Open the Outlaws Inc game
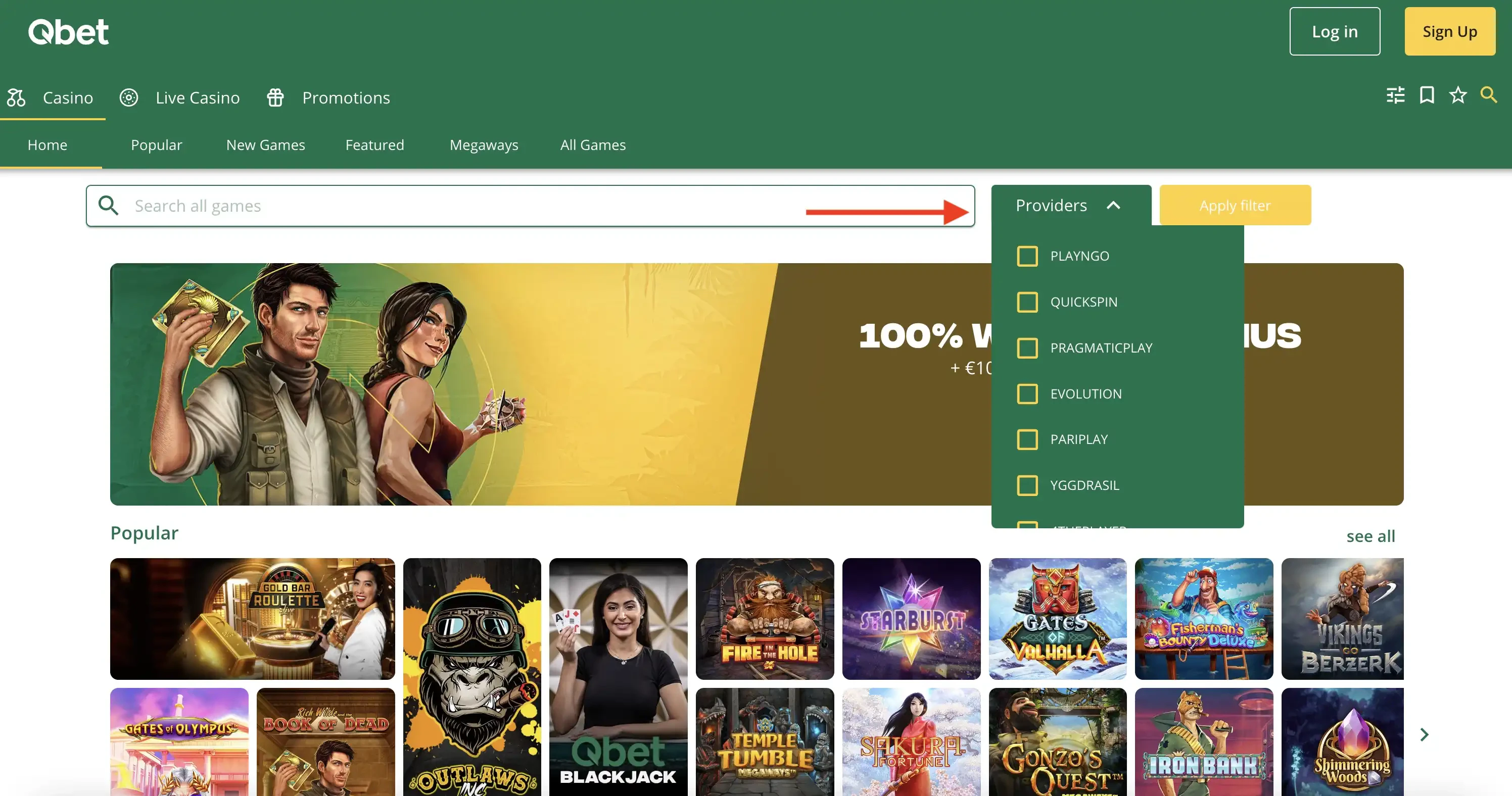 click(472, 677)
